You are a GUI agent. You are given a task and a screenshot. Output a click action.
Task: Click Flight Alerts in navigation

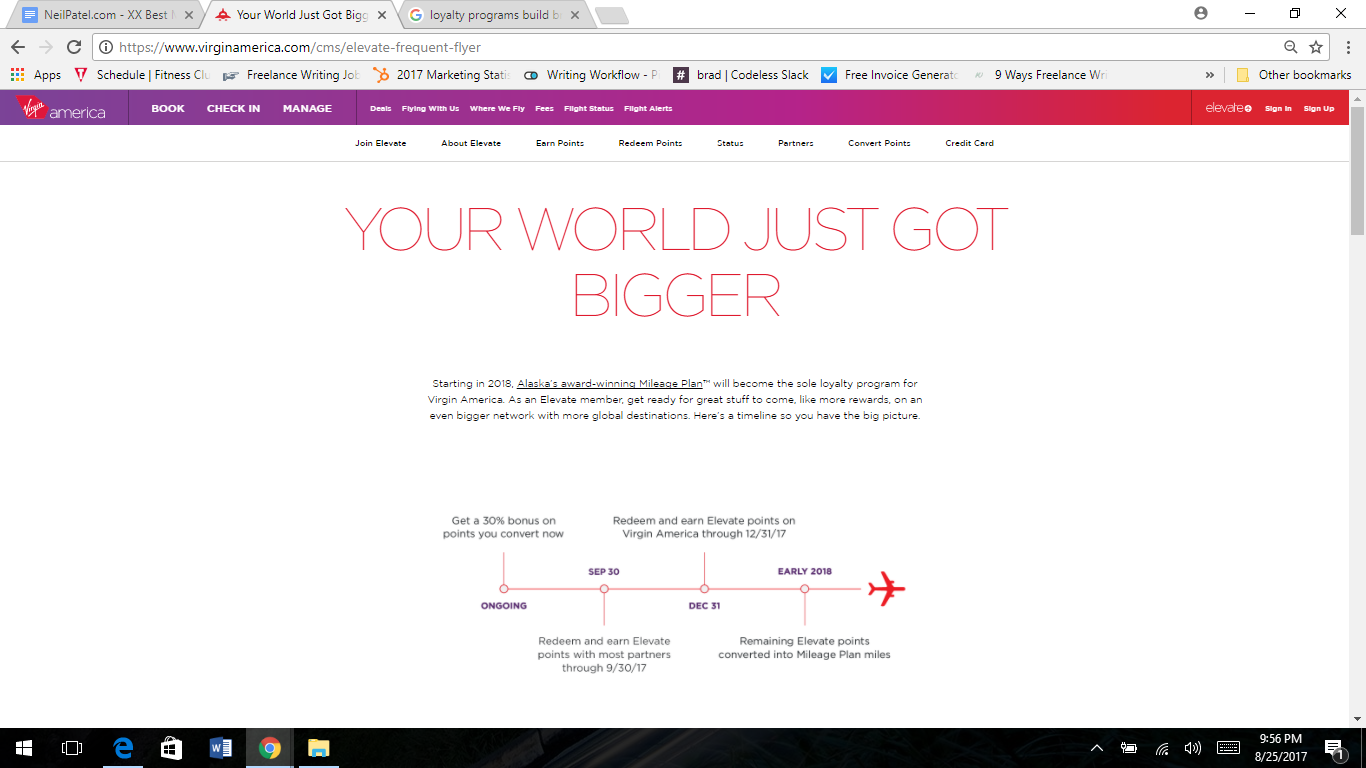click(x=648, y=108)
